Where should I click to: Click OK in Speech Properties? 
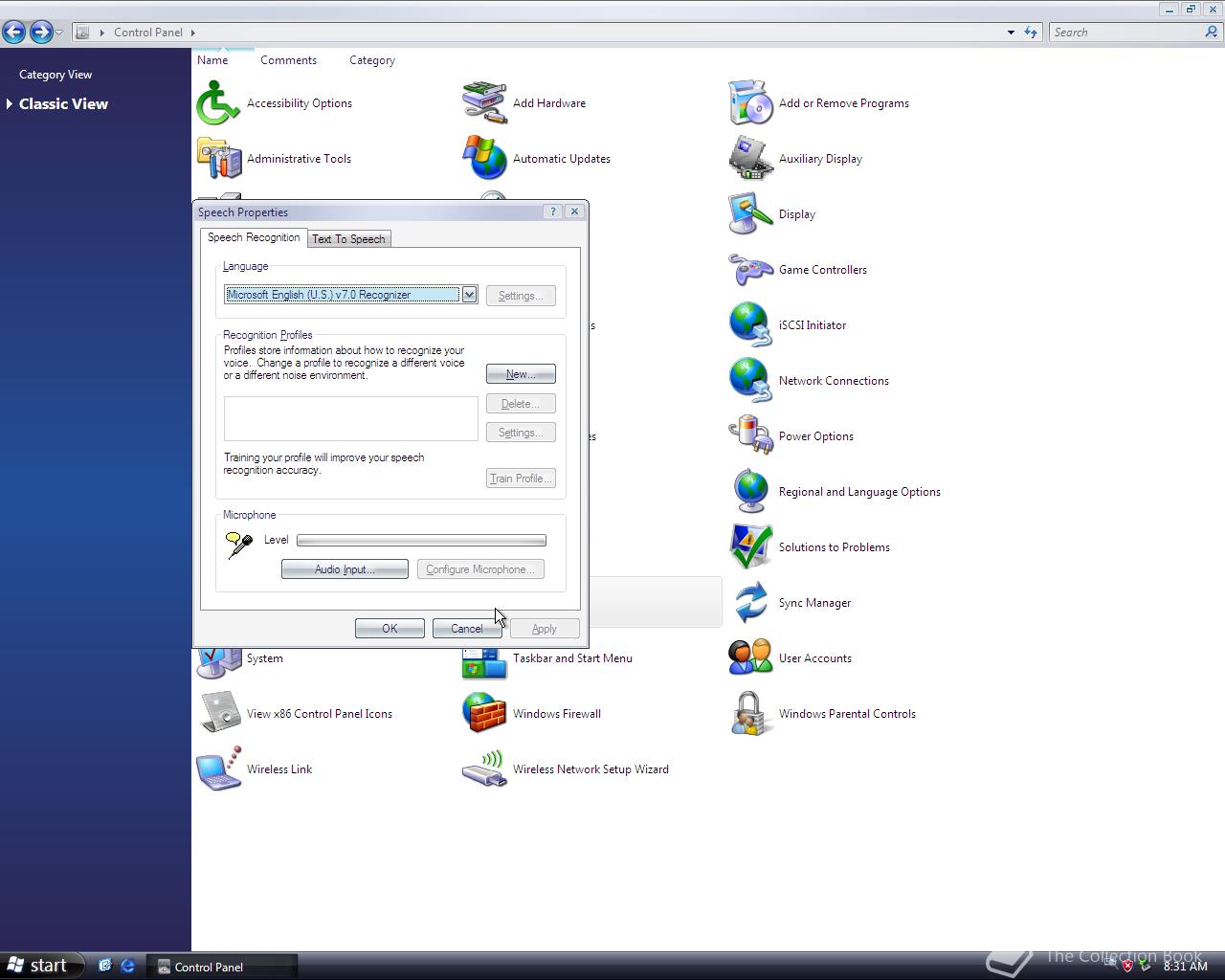click(x=390, y=629)
